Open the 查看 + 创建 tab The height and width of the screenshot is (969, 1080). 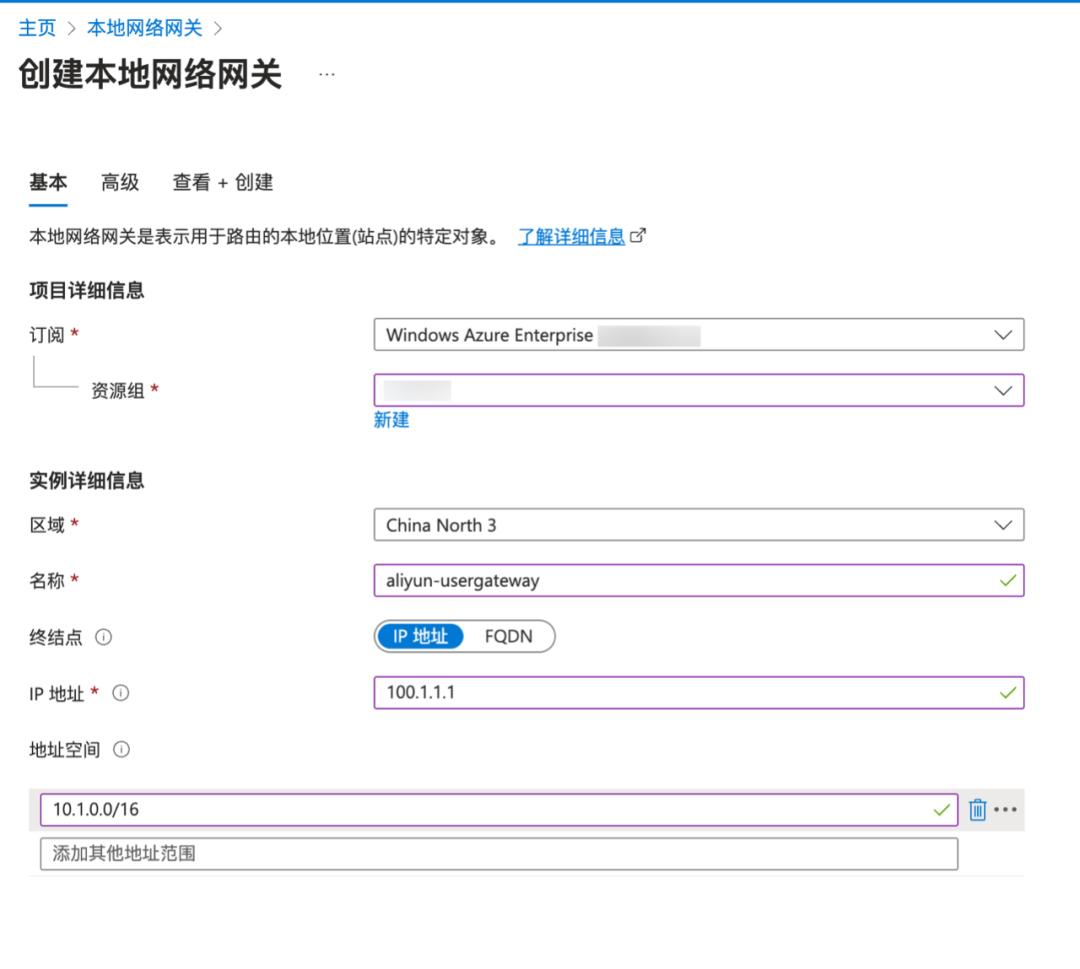pos(220,183)
